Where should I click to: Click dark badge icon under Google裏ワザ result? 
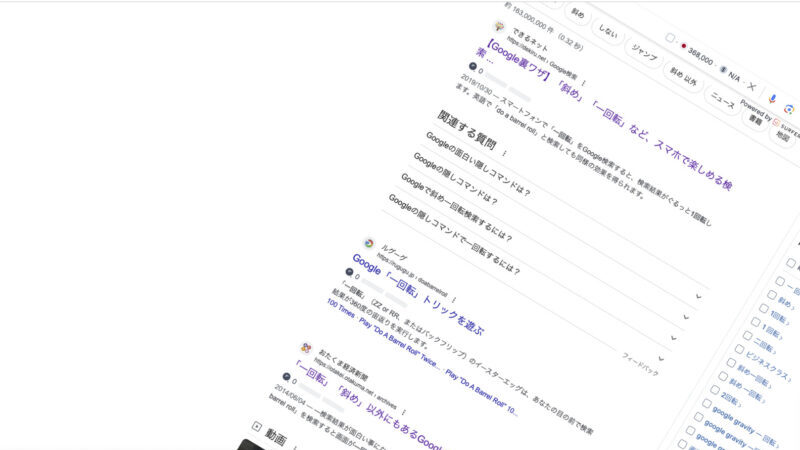pyautogui.click(x=473, y=66)
